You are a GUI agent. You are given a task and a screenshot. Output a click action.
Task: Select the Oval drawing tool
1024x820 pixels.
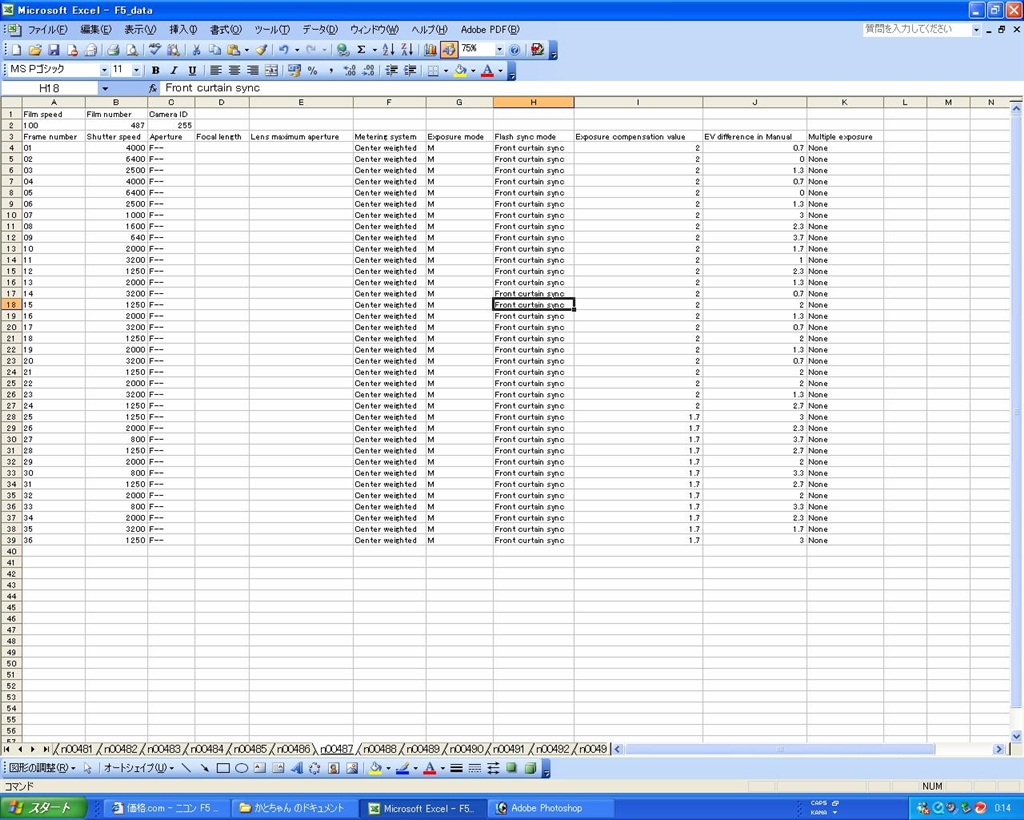[x=242, y=768]
